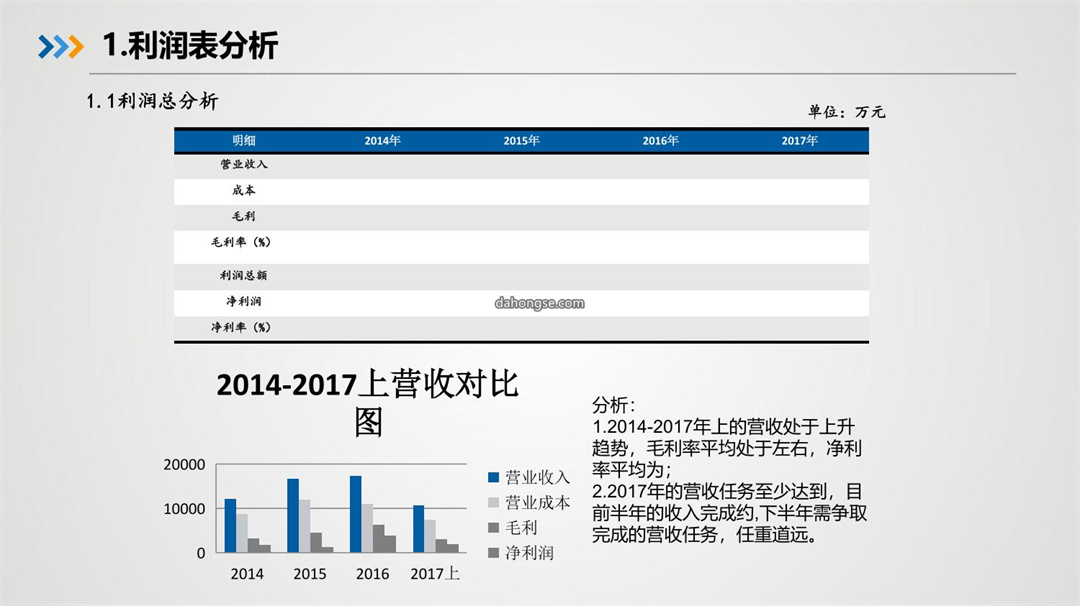Viewport: 1080px width, 606px height.
Task: Click the 2016 axis label
Action: click(x=373, y=574)
